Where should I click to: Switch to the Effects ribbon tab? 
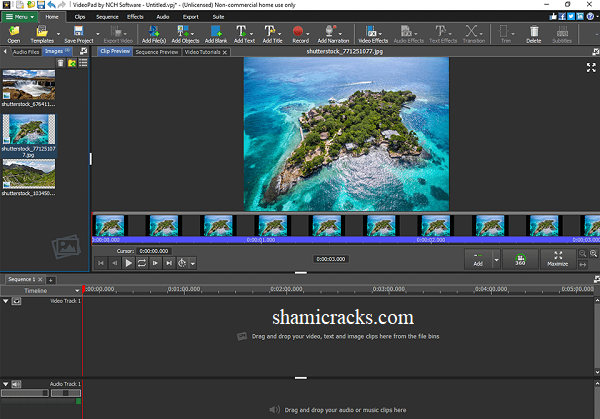[x=135, y=17]
